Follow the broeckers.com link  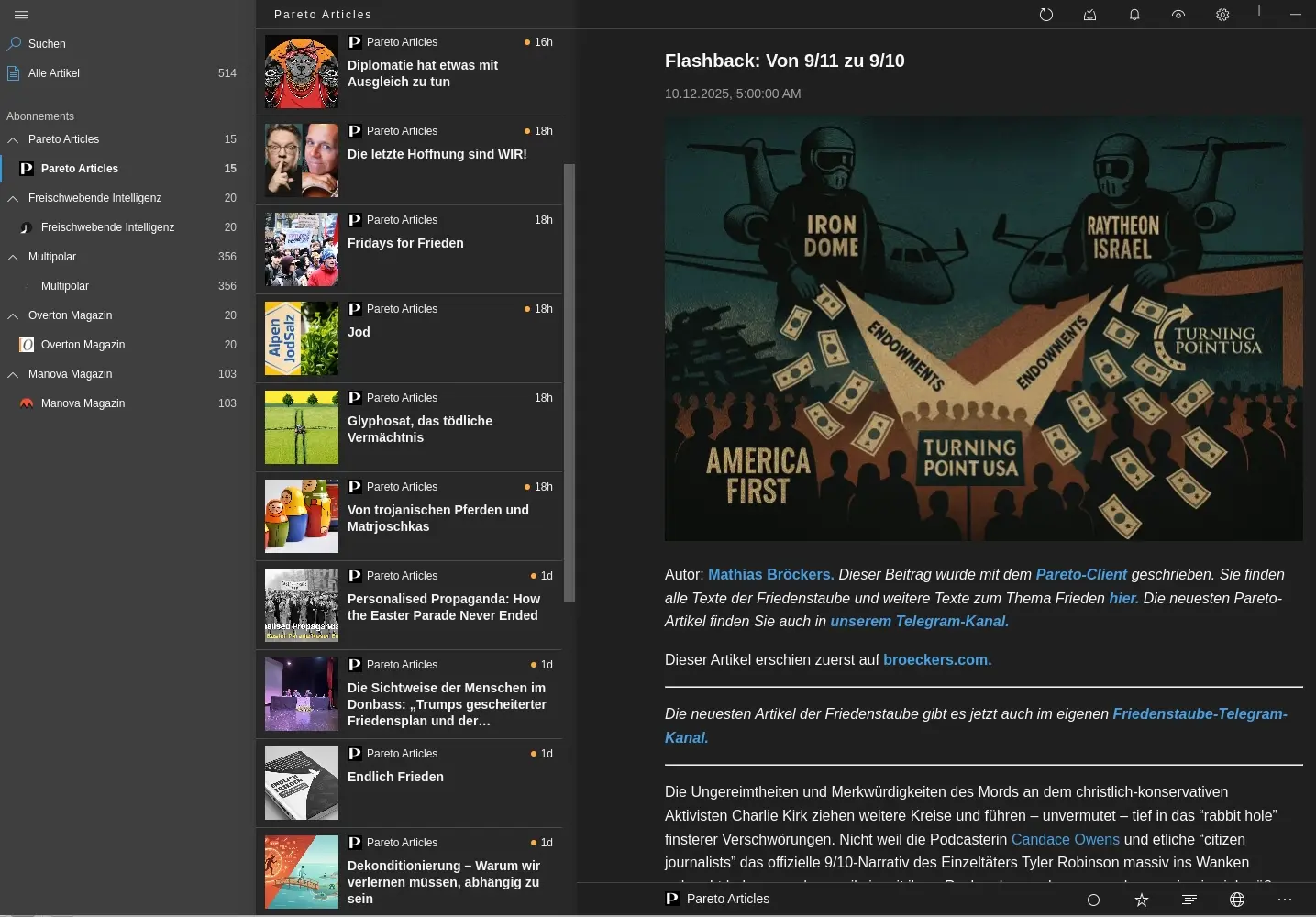click(x=936, y=660)
